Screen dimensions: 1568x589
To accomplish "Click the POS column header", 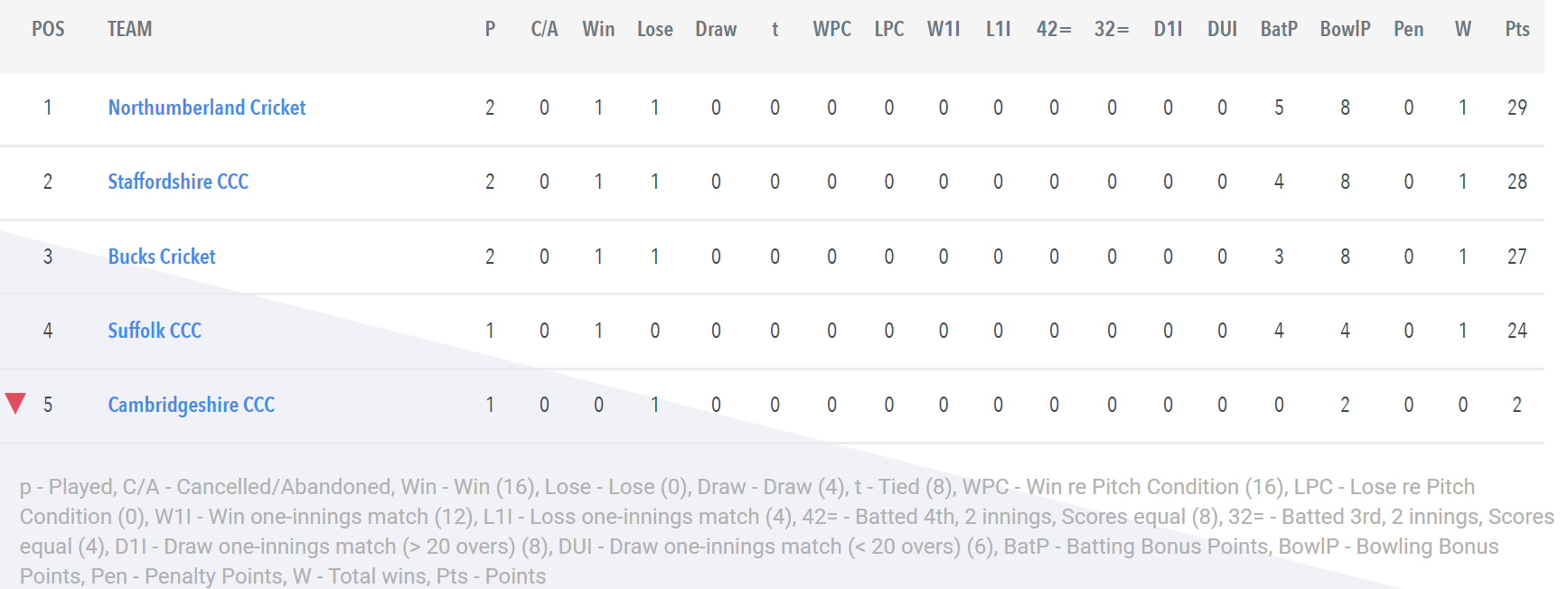I will coord(48,29).
